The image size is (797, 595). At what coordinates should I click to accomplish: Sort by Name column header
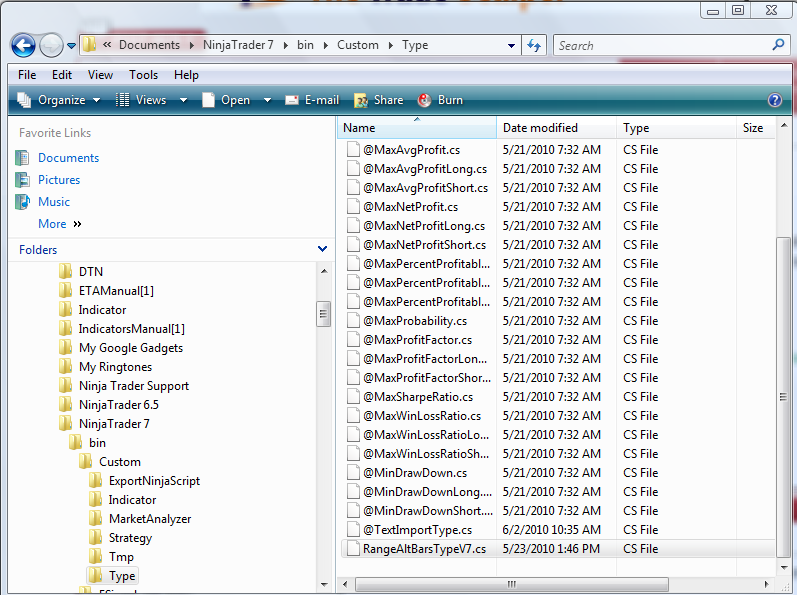point(417,128)
